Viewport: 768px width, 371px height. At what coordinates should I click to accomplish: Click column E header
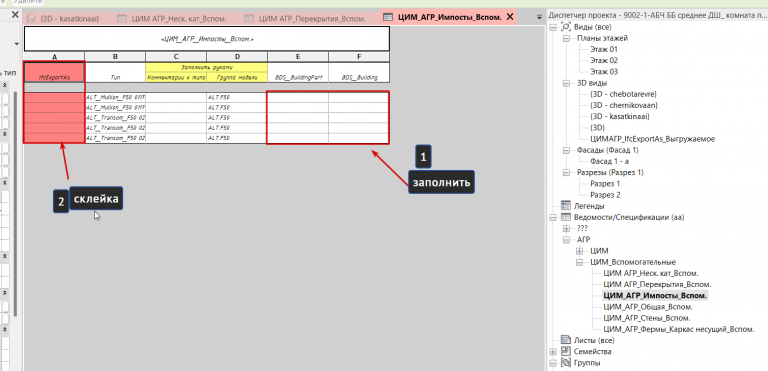point(298,57)
